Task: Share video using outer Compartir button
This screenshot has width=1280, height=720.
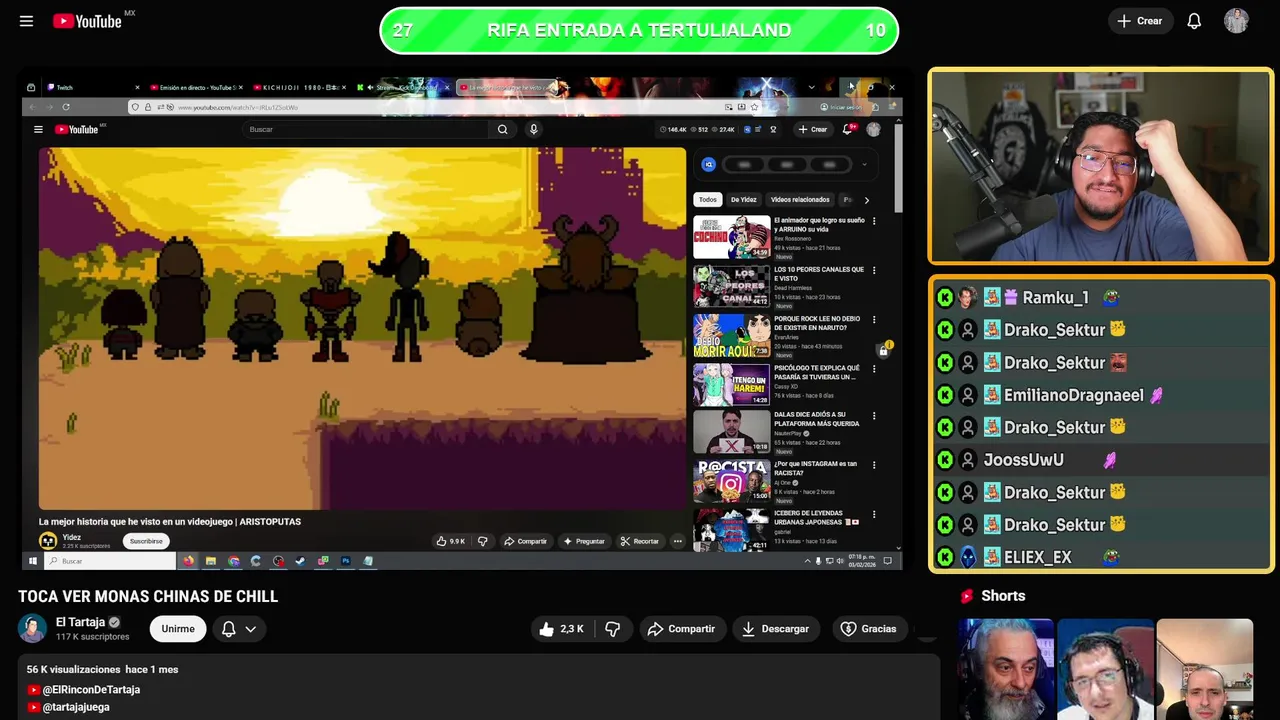Action: tap(681, 629)
